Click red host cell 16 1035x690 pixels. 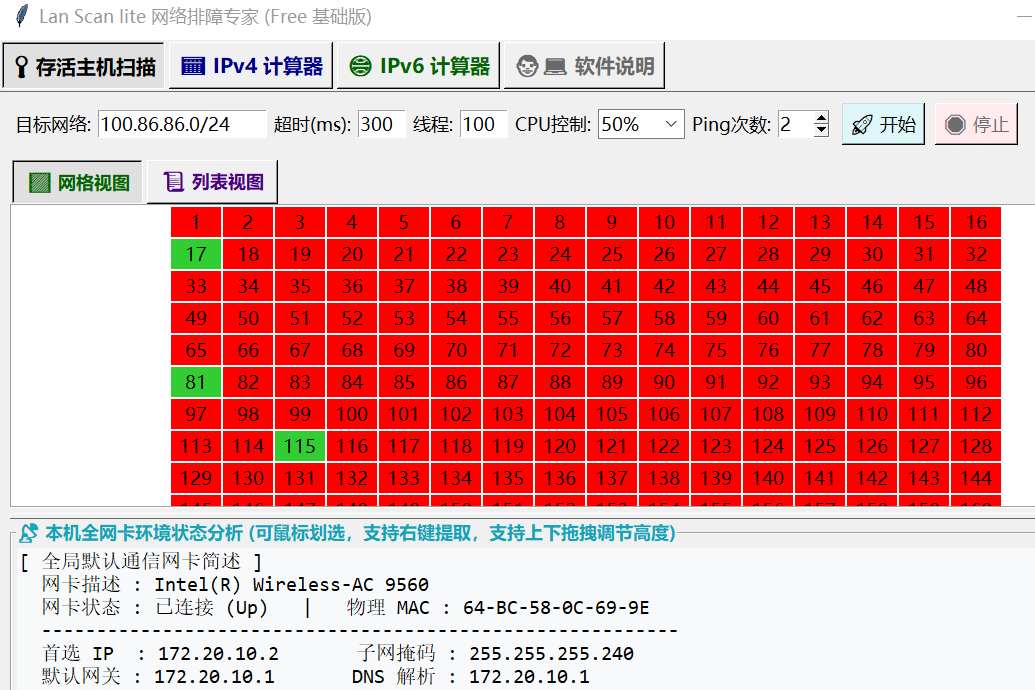(x=976, y=222)
